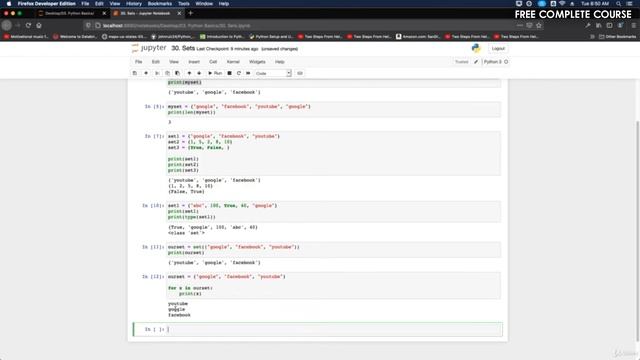The height and width of the screenshot is (360, 640).
Task: Click into the empty code cell at bottom
Action: pos(333,329)
